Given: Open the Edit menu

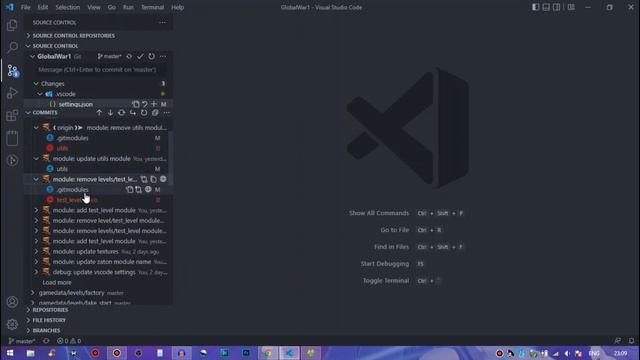Looking at the screenshot, I should click(x=42, y=7).
